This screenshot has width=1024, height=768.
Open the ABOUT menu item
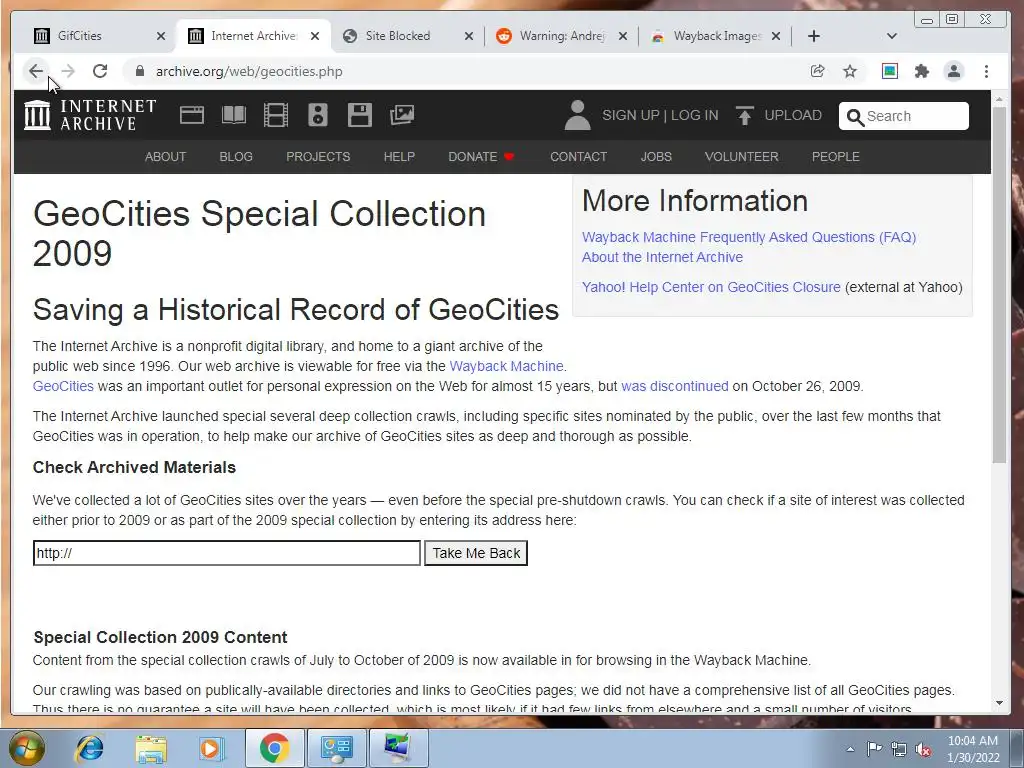pyautogui.click(x=165, y=157)
